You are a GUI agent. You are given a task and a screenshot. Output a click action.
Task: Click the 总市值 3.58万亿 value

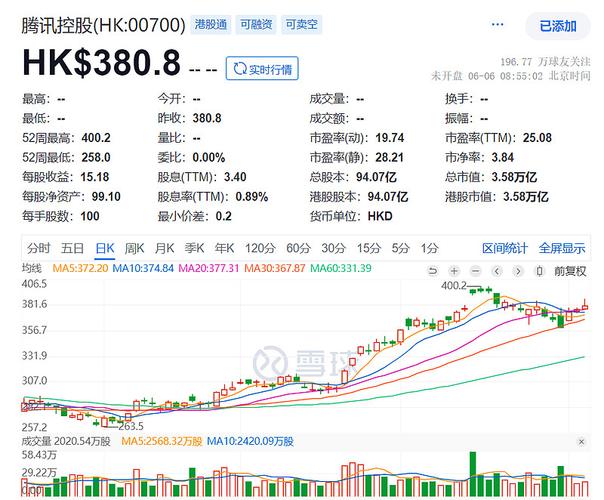[x=514, y=177]
